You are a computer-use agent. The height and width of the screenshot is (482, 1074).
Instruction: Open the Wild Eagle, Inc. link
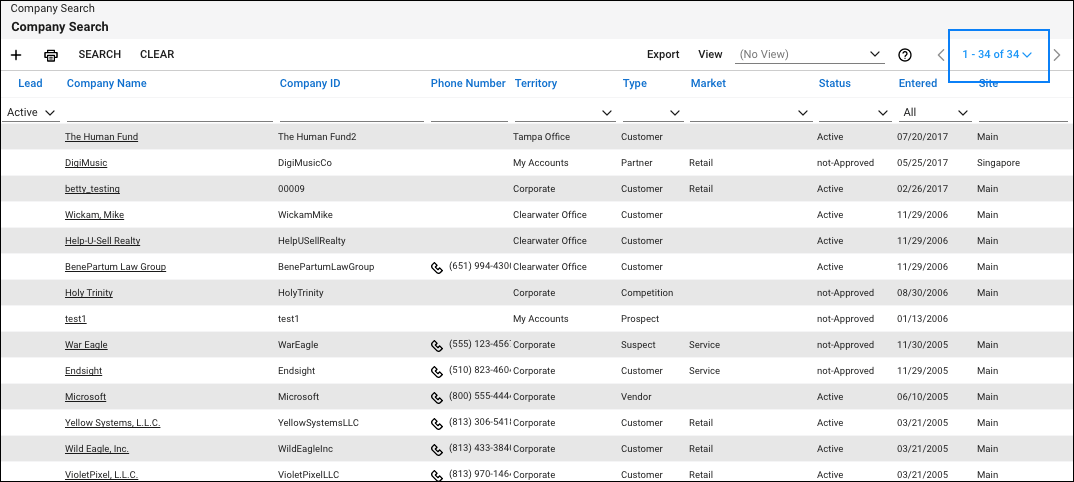click(x=97, y=449)
